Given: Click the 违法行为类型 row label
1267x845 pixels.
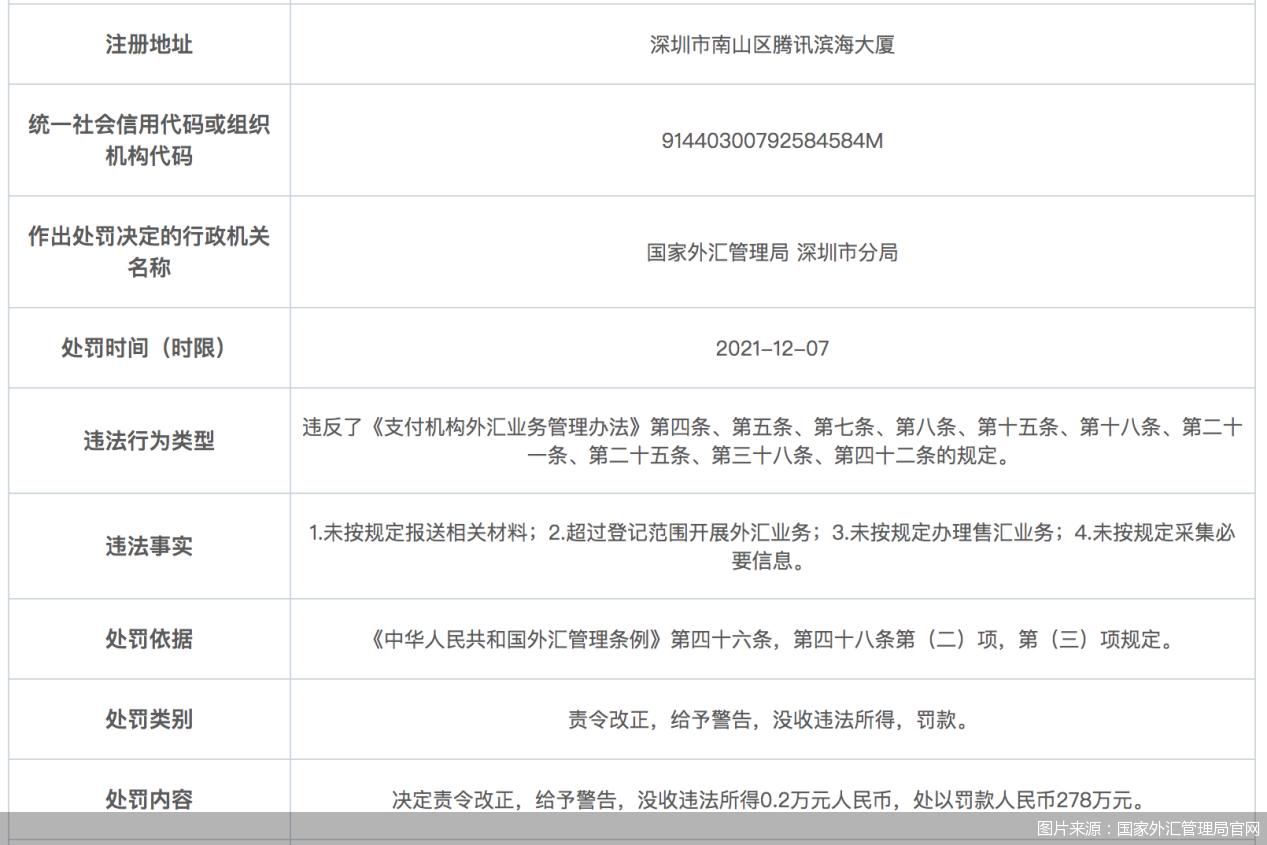Looking at the screenshot, I should pyautogui.click(x=149, y=441).
